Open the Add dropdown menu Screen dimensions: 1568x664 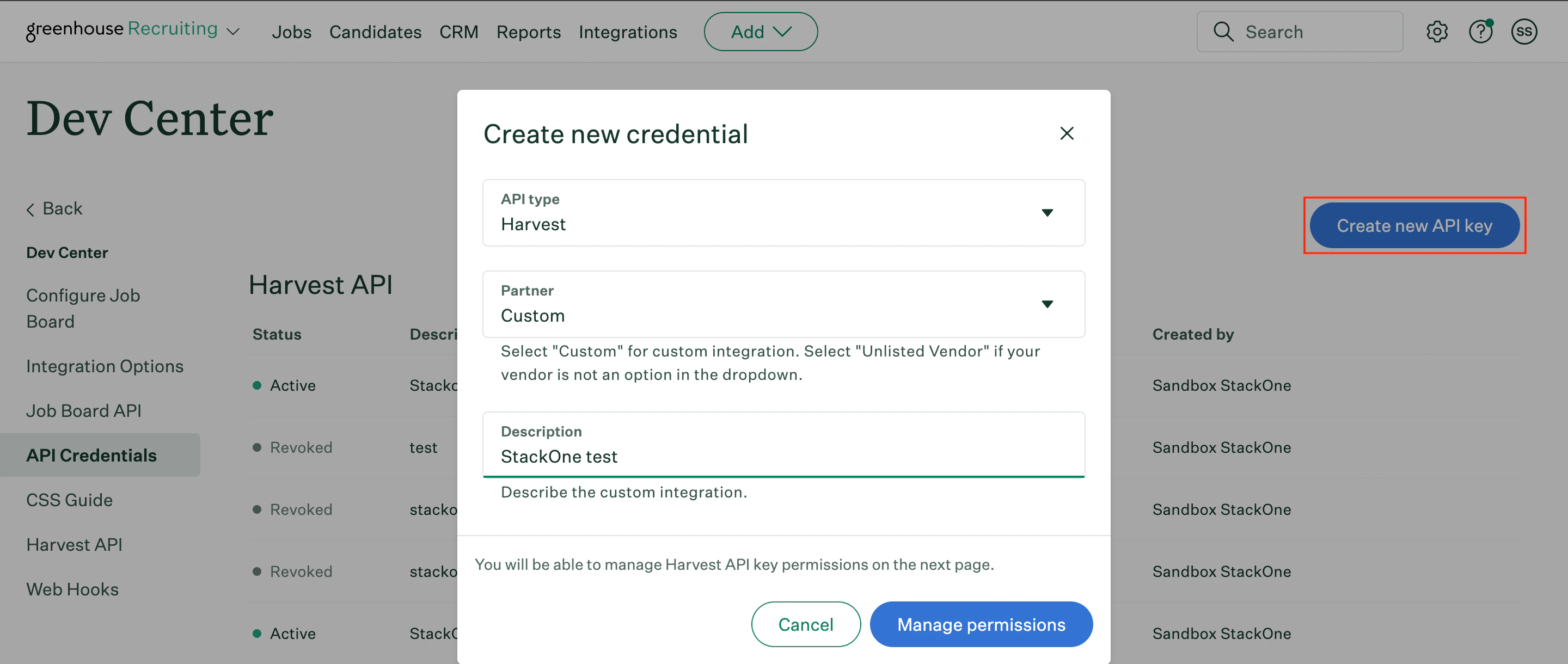(760, 32)
